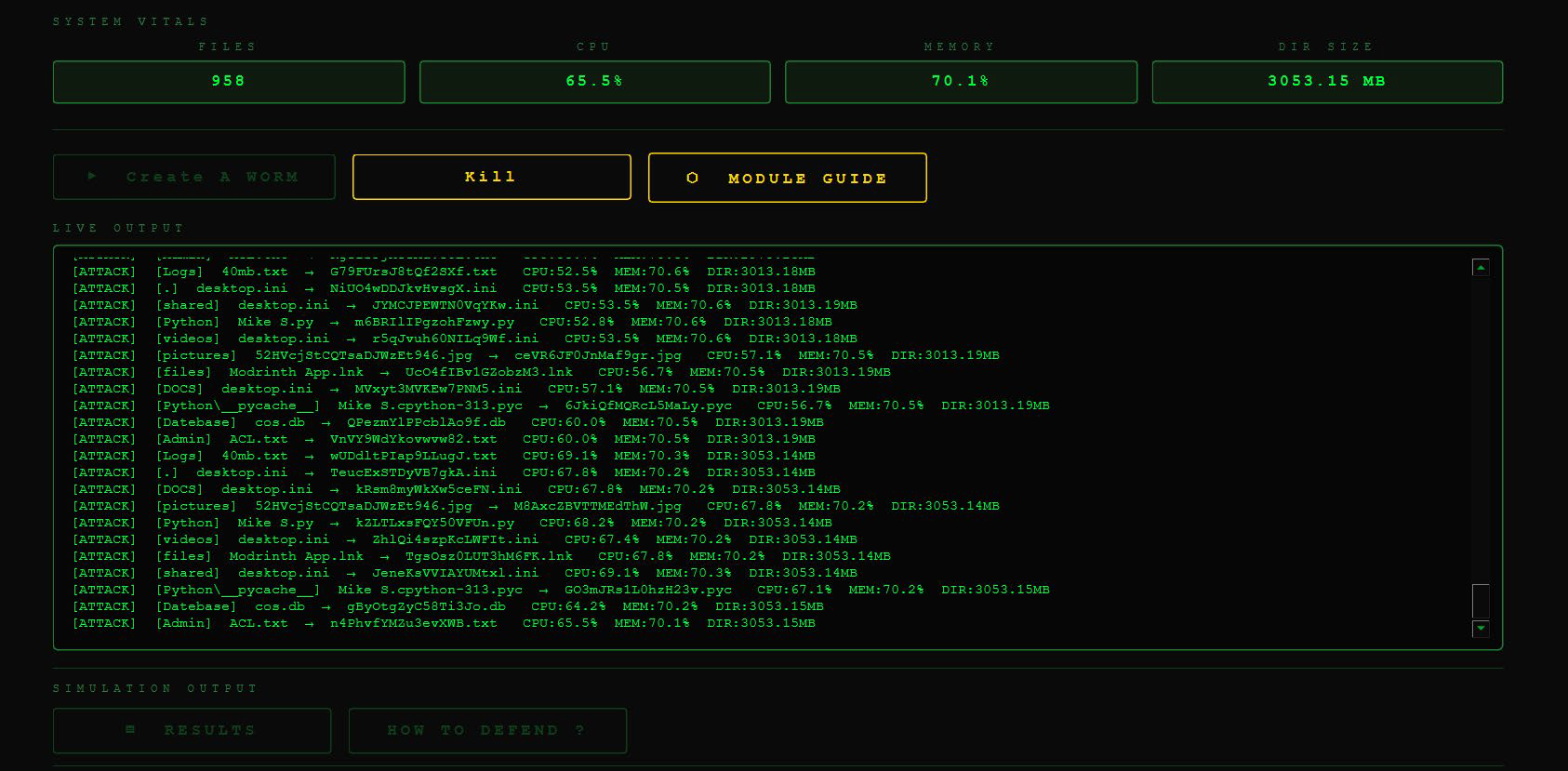Click the Live Output scrollbar thumb
Image resolution: width=1568 pixels, height=771 pixels.
pos(1481,601)
